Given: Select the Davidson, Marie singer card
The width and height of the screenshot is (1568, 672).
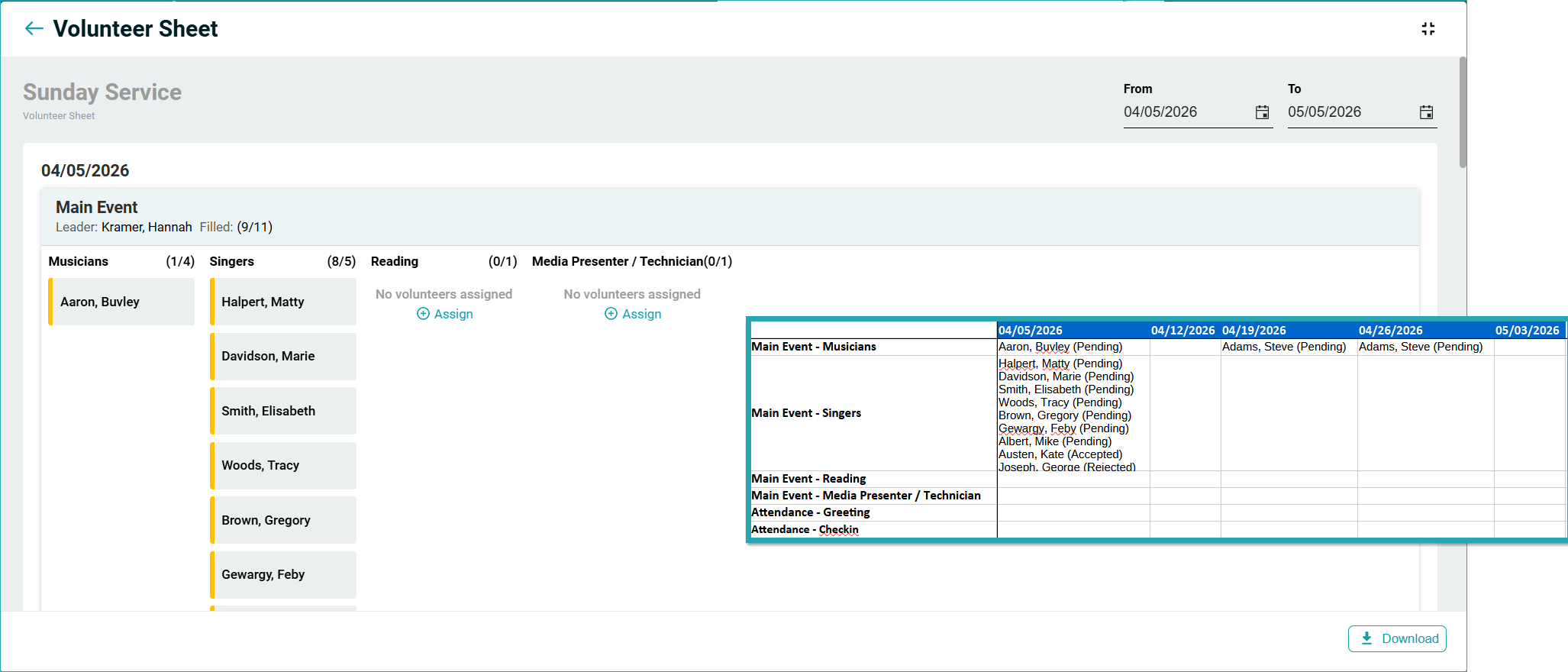Looking at the screenshot, I should point(283,357).
